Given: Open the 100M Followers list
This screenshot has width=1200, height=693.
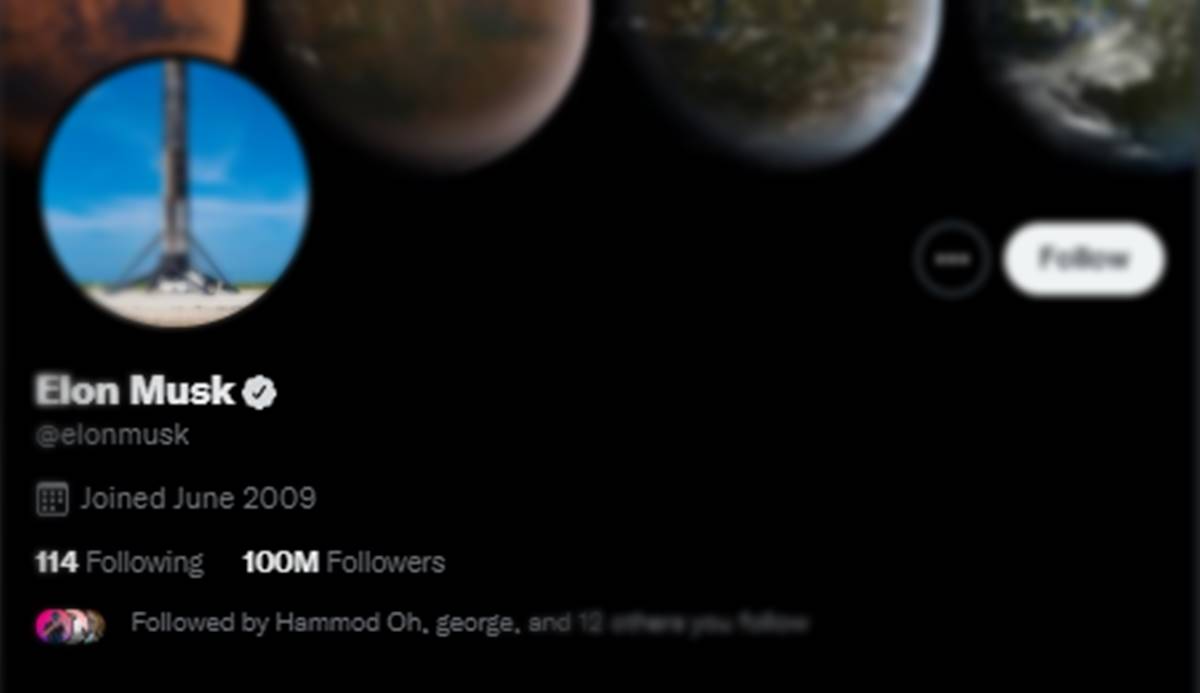Looking at the screenshot, I should coord(343,562).
